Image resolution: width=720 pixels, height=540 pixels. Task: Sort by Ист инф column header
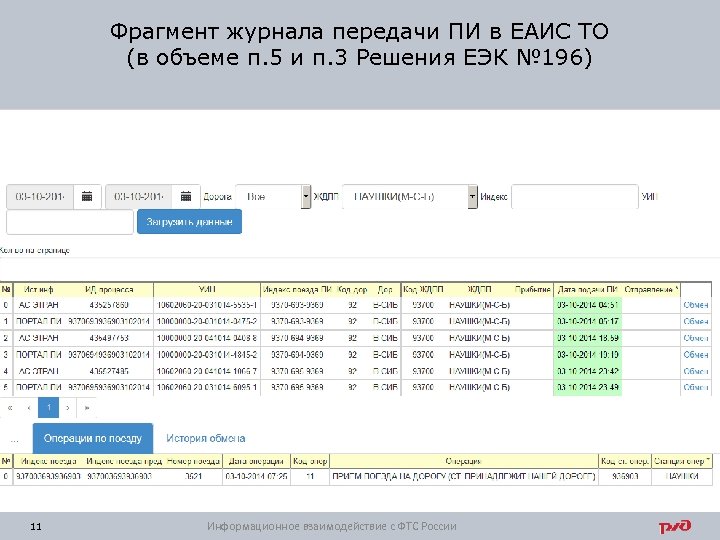(39, 290)
